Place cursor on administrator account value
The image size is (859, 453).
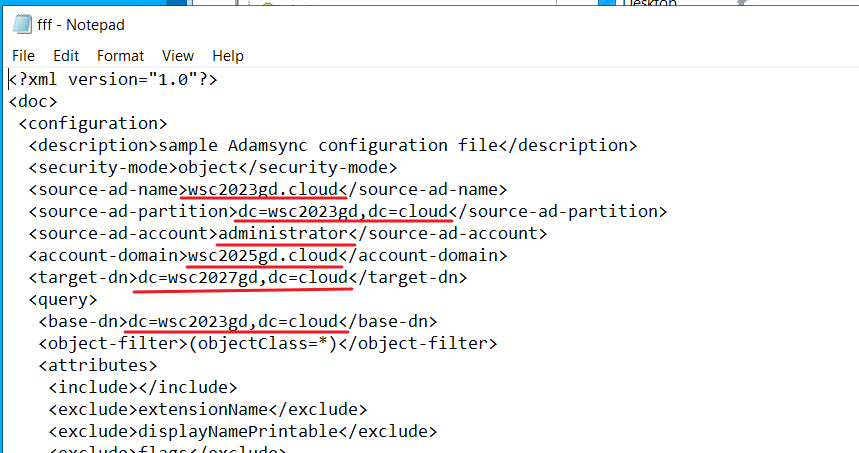click(283, 233)
